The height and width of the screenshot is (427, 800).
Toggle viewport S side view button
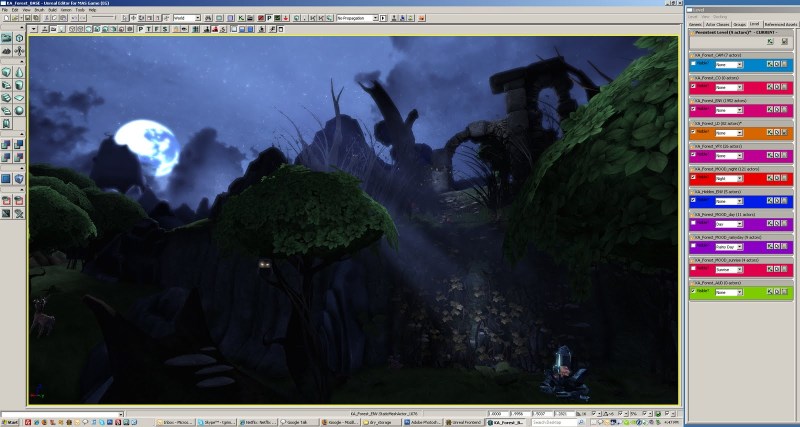165,29
